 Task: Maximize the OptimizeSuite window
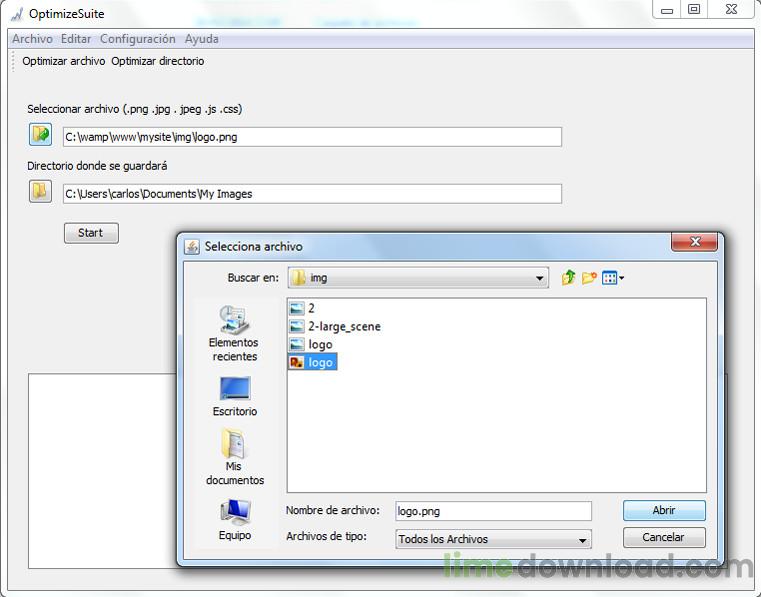695,10
